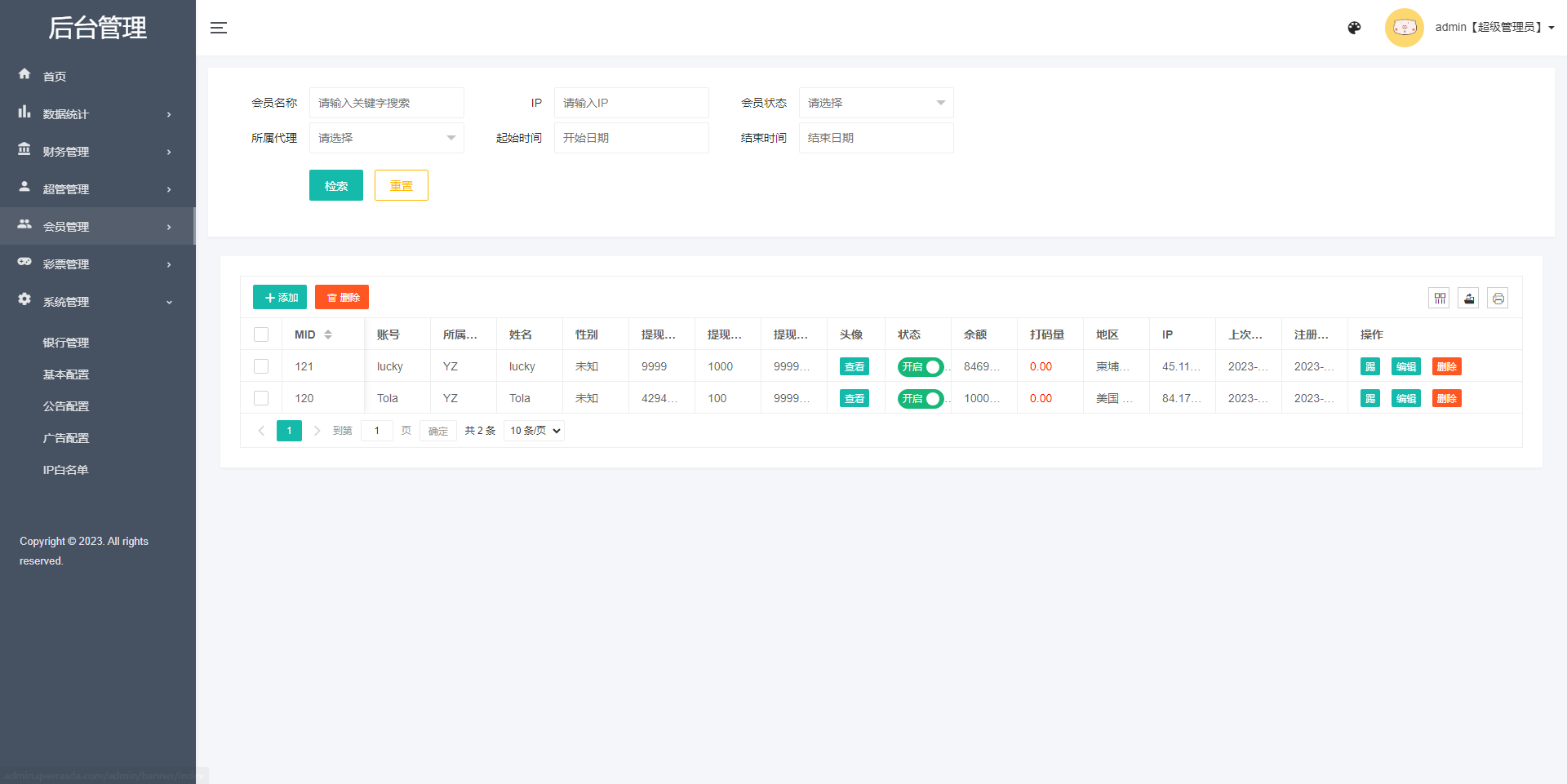
Task: Click the 会员名称 keyword input field
Action: [386, 103]
